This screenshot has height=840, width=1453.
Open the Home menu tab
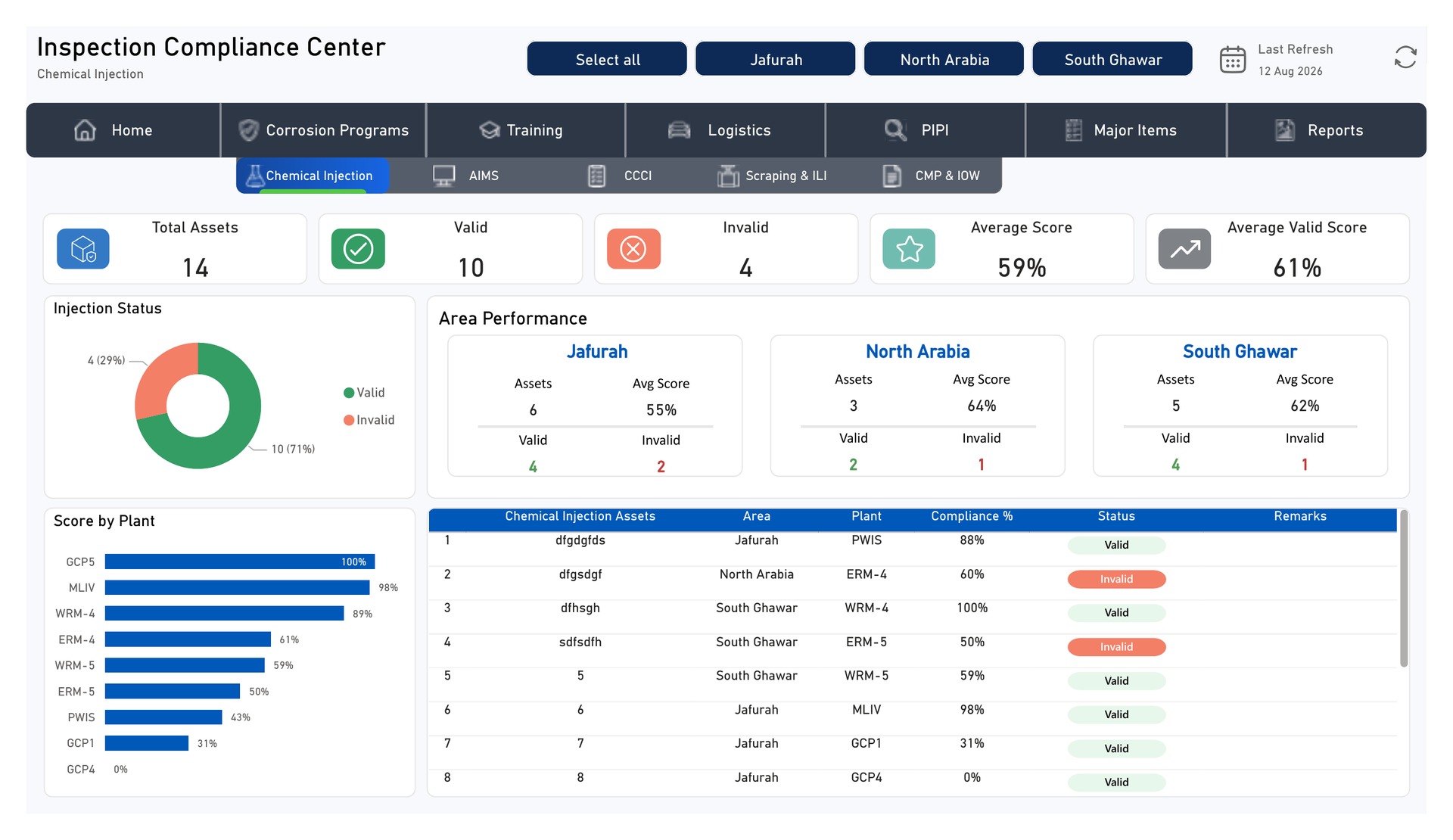coord(123,130)
